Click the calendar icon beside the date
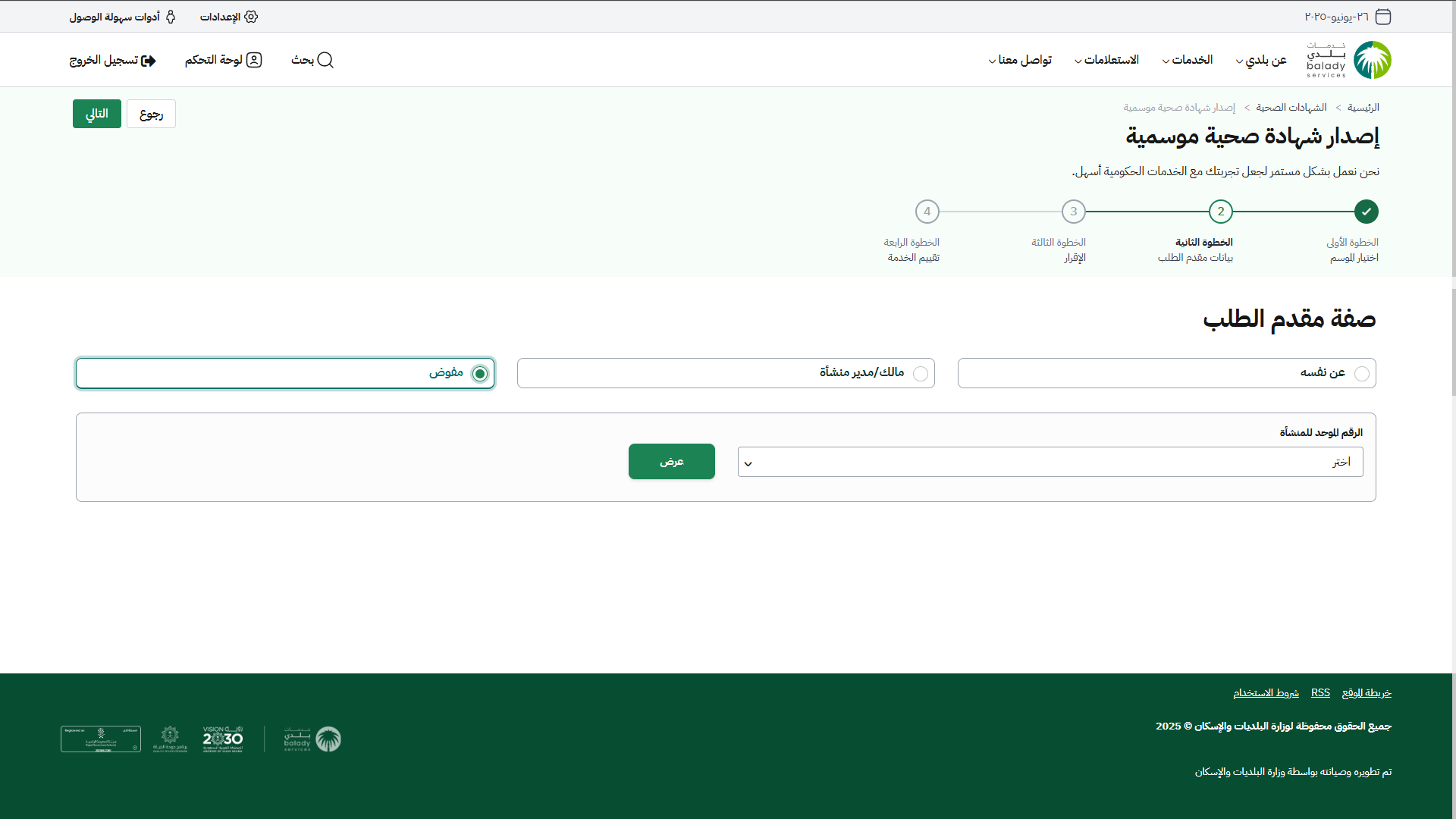 (x=1383, y=17)
